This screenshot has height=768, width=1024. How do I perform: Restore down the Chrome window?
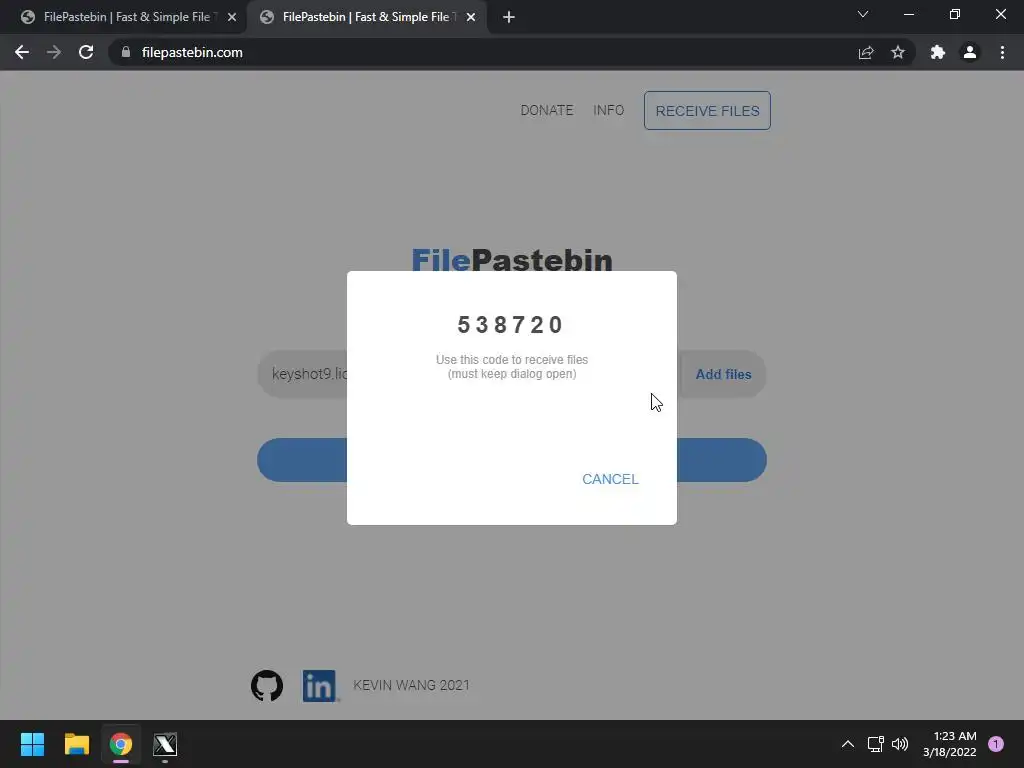[955, 14]
